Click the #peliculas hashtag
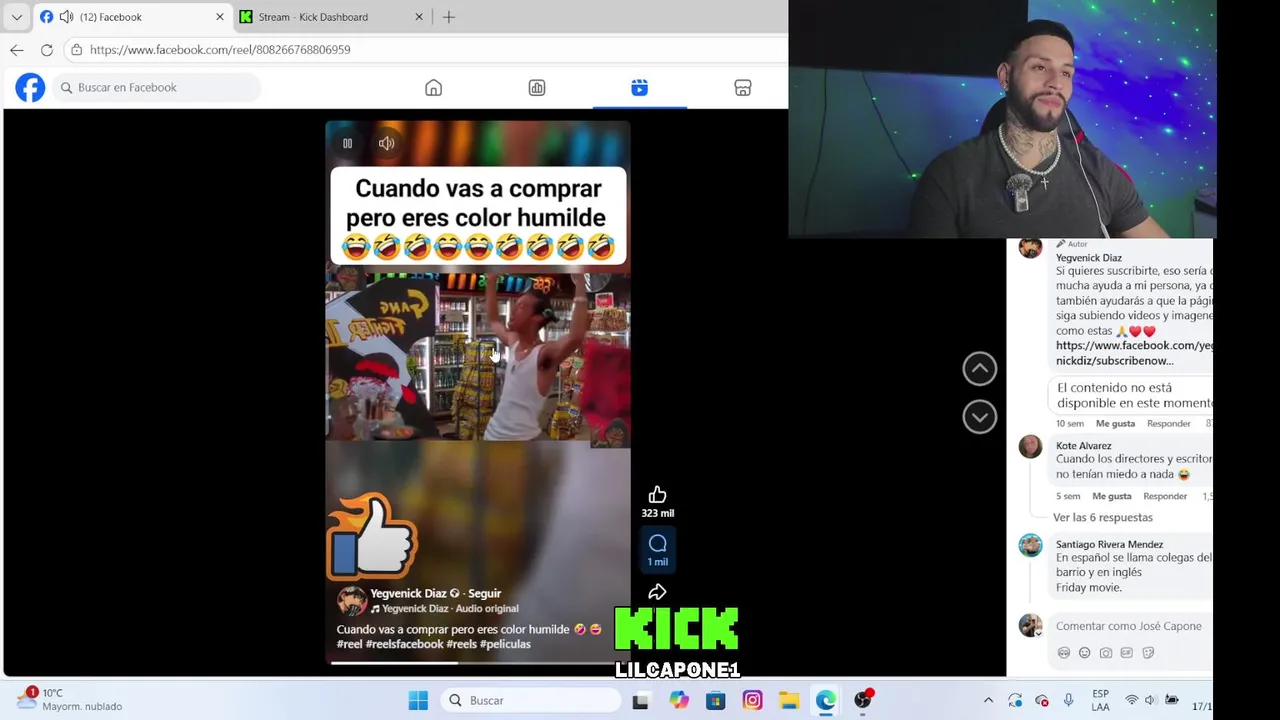 (505, 644)
